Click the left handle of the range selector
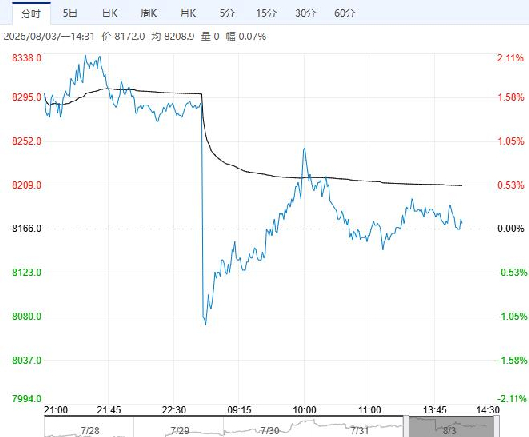 click(407, 427)
